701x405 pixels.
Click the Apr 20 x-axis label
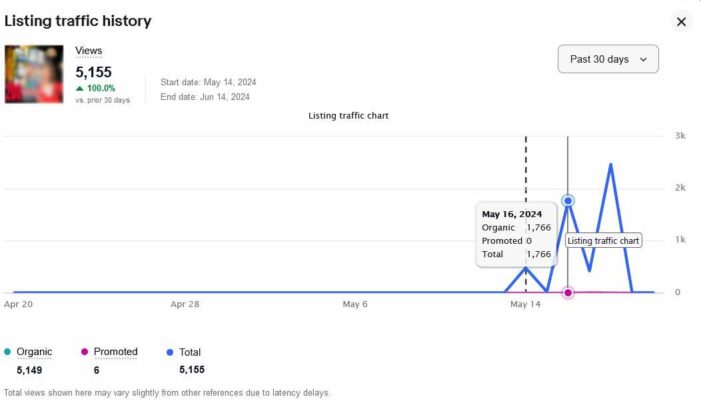tap(18, 303)
